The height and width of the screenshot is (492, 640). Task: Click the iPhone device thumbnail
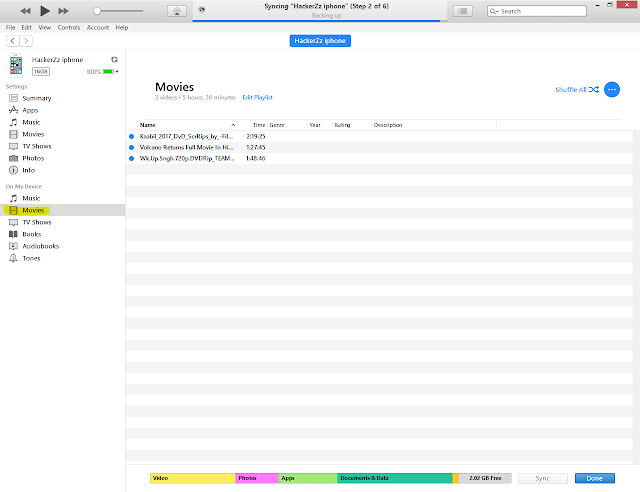[16, 65]
